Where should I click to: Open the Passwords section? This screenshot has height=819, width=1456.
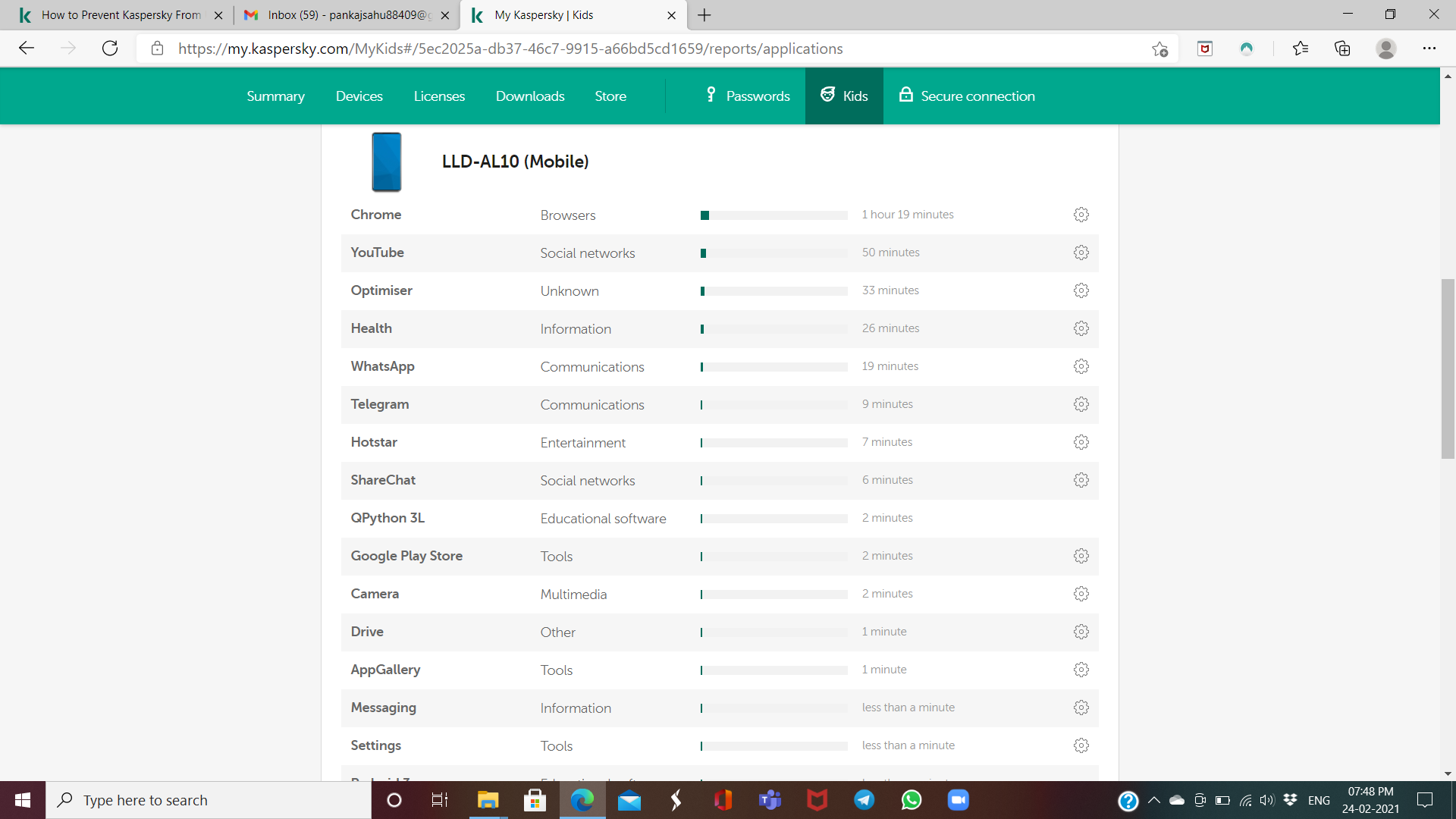point(748,96)
